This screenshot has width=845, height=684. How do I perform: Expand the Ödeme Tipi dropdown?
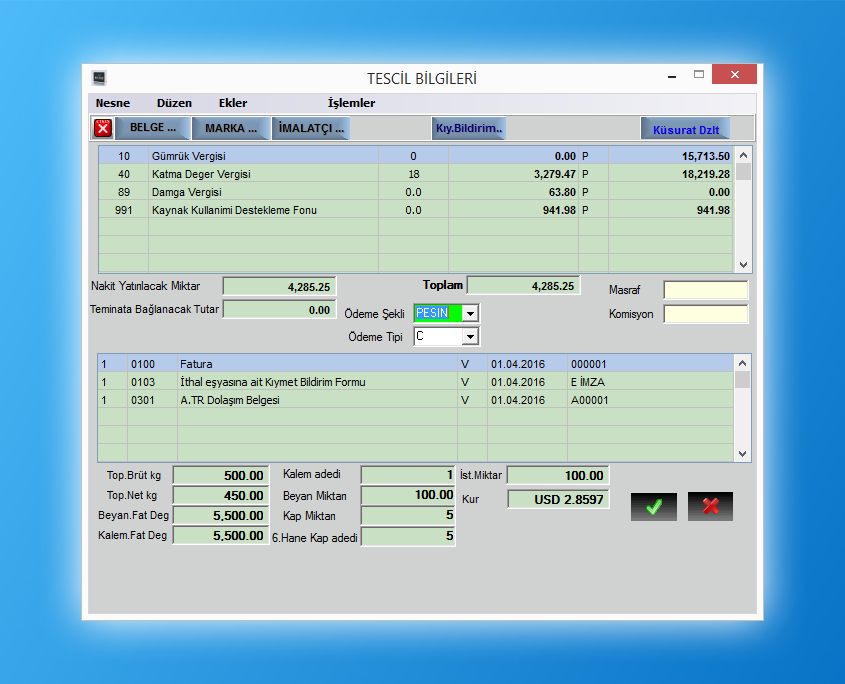click(x=470, y=337)
